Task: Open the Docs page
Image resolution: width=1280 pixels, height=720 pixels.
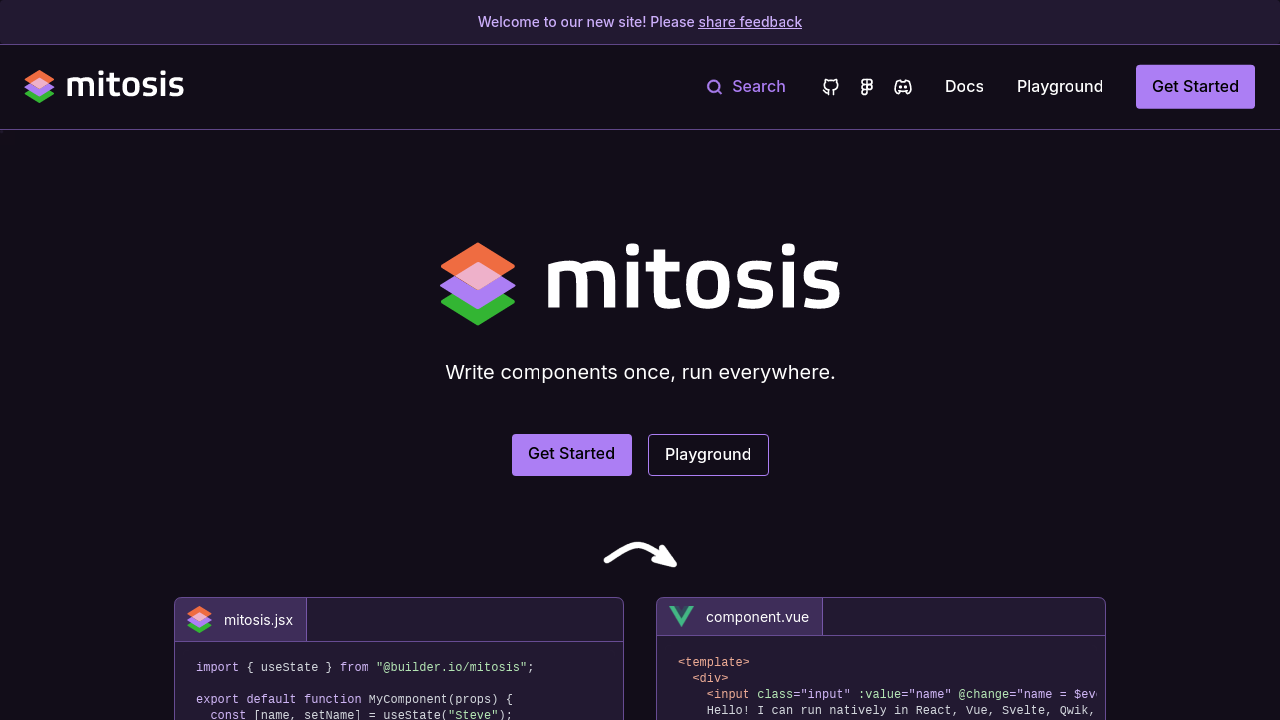Action: [964, 87]
